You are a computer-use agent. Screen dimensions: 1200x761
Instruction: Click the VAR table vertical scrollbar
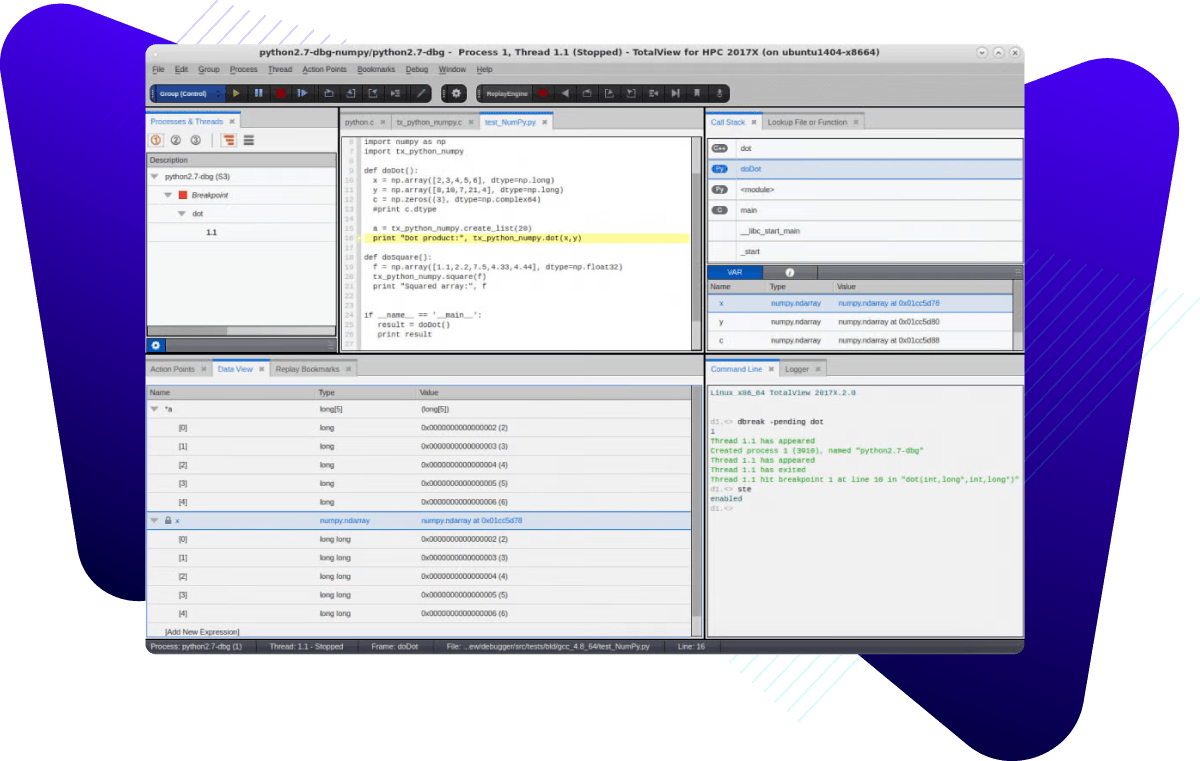click(x=1018, y=315)
